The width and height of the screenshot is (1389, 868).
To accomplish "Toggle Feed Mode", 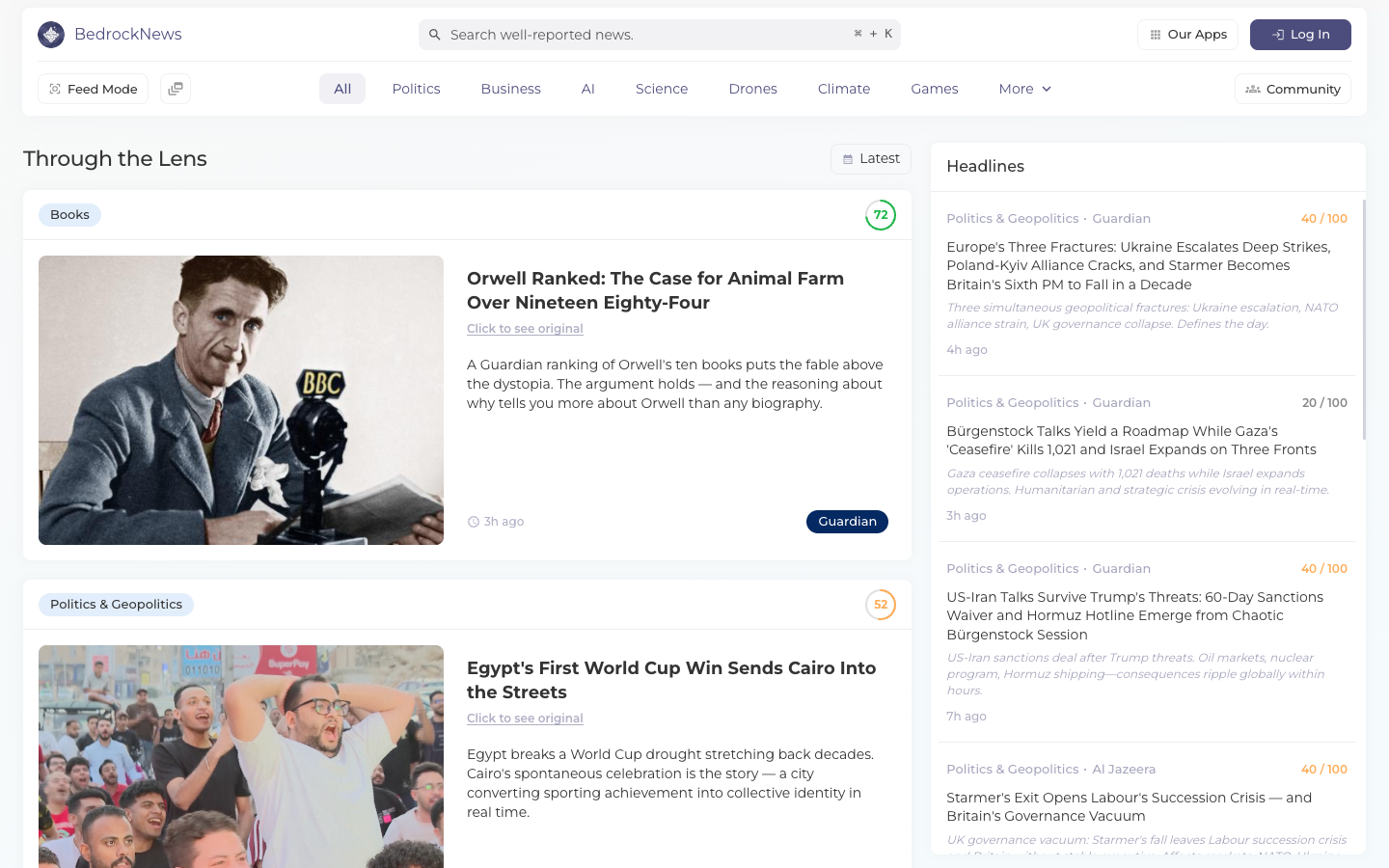I will (x=94, y=89).
